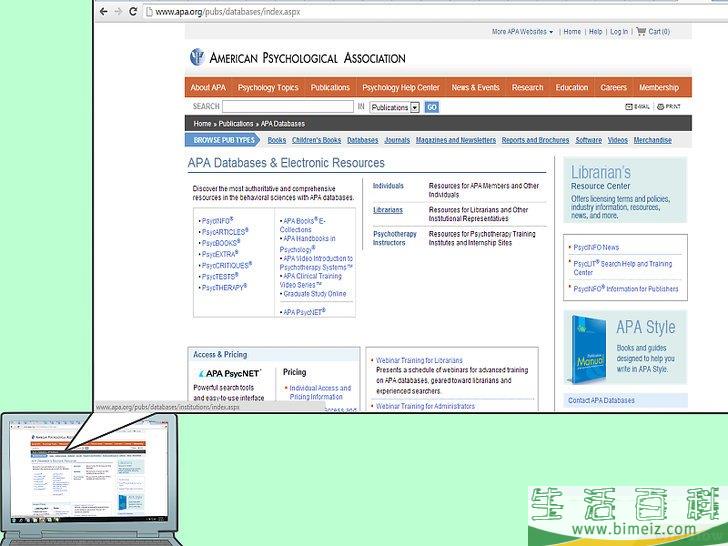Click the Print icon link
The height and width of the screenshot is (546, 728).
669,106
